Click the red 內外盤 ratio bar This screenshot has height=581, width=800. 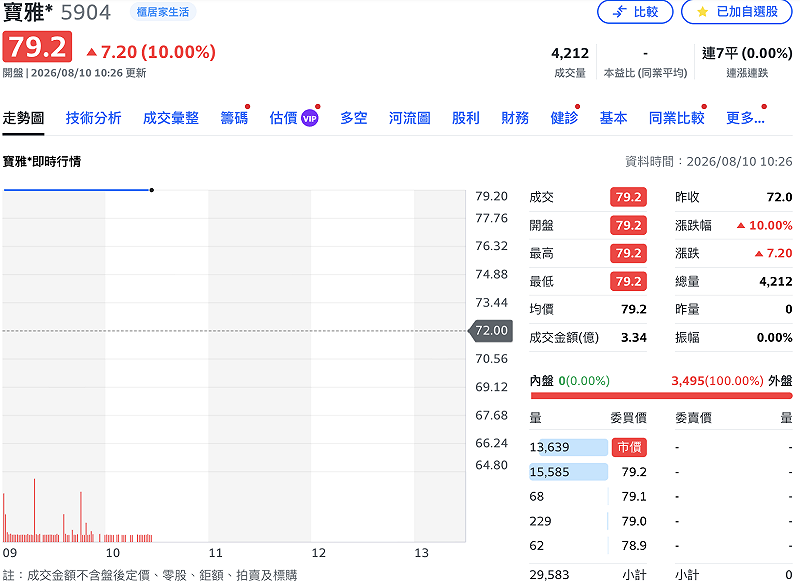661,396
